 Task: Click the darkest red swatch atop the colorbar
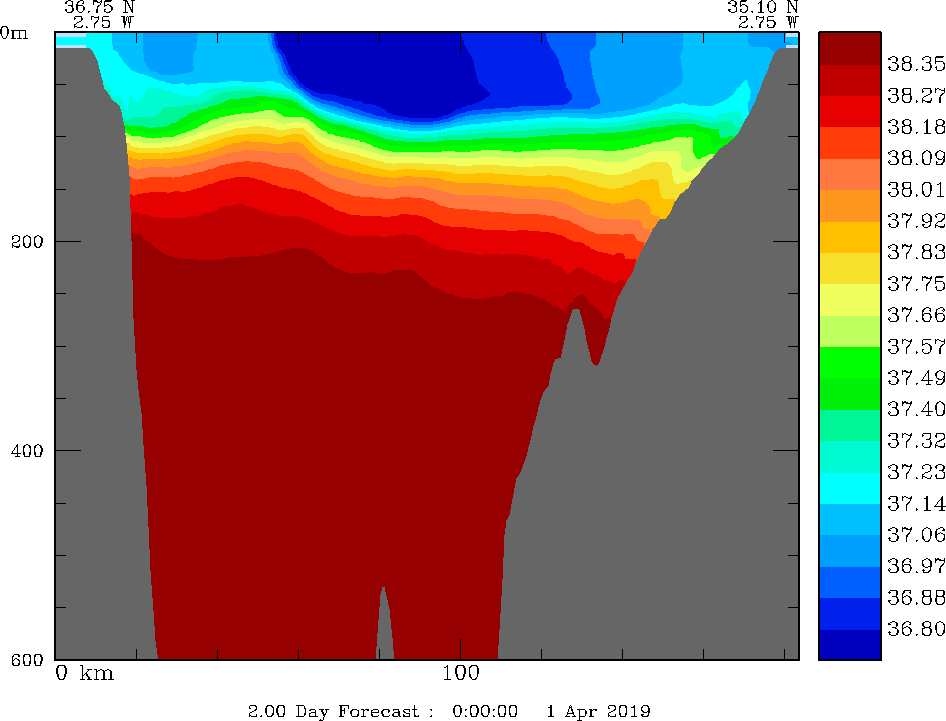[x=849, y=47]
